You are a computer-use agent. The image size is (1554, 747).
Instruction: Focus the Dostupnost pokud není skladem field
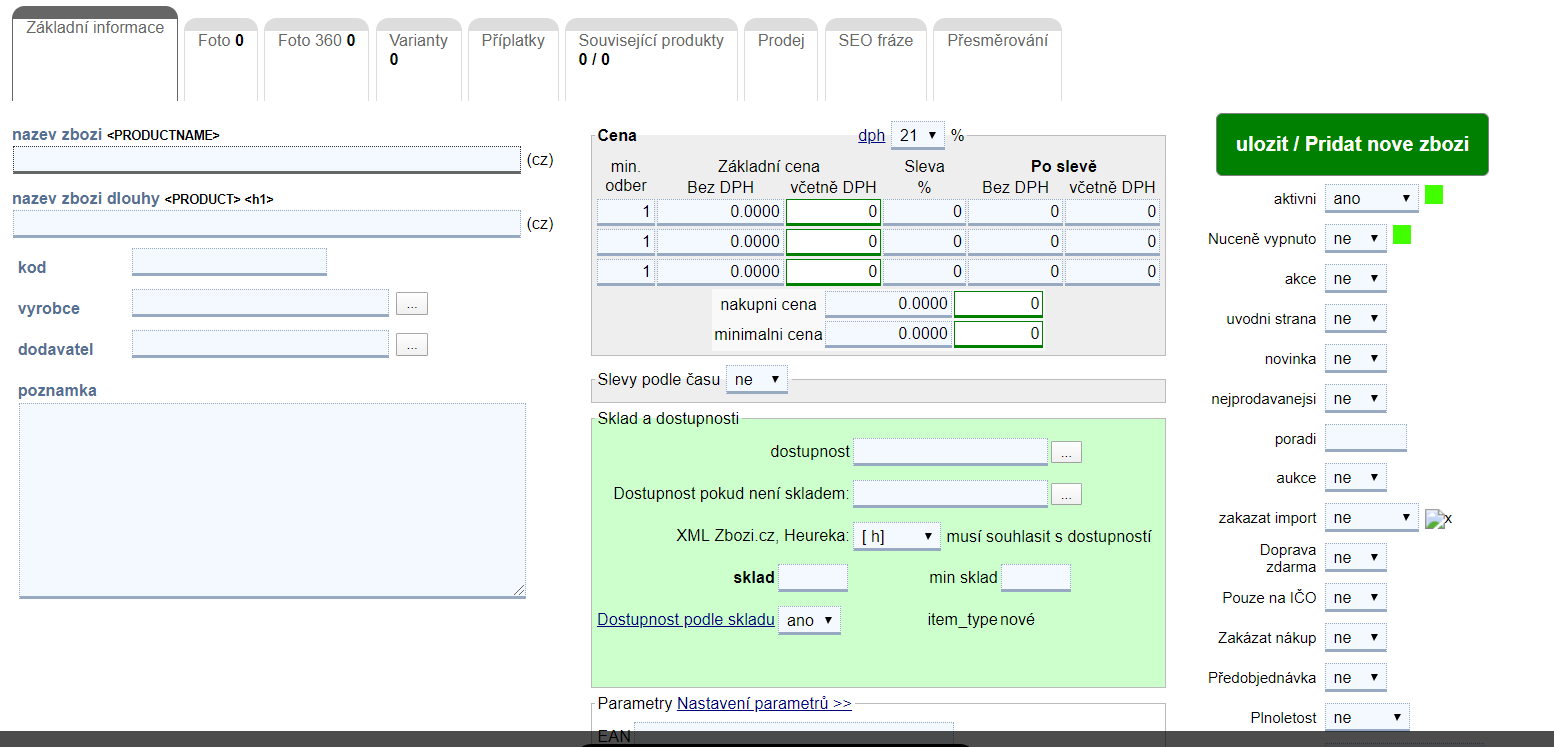[x=950, y=494]
